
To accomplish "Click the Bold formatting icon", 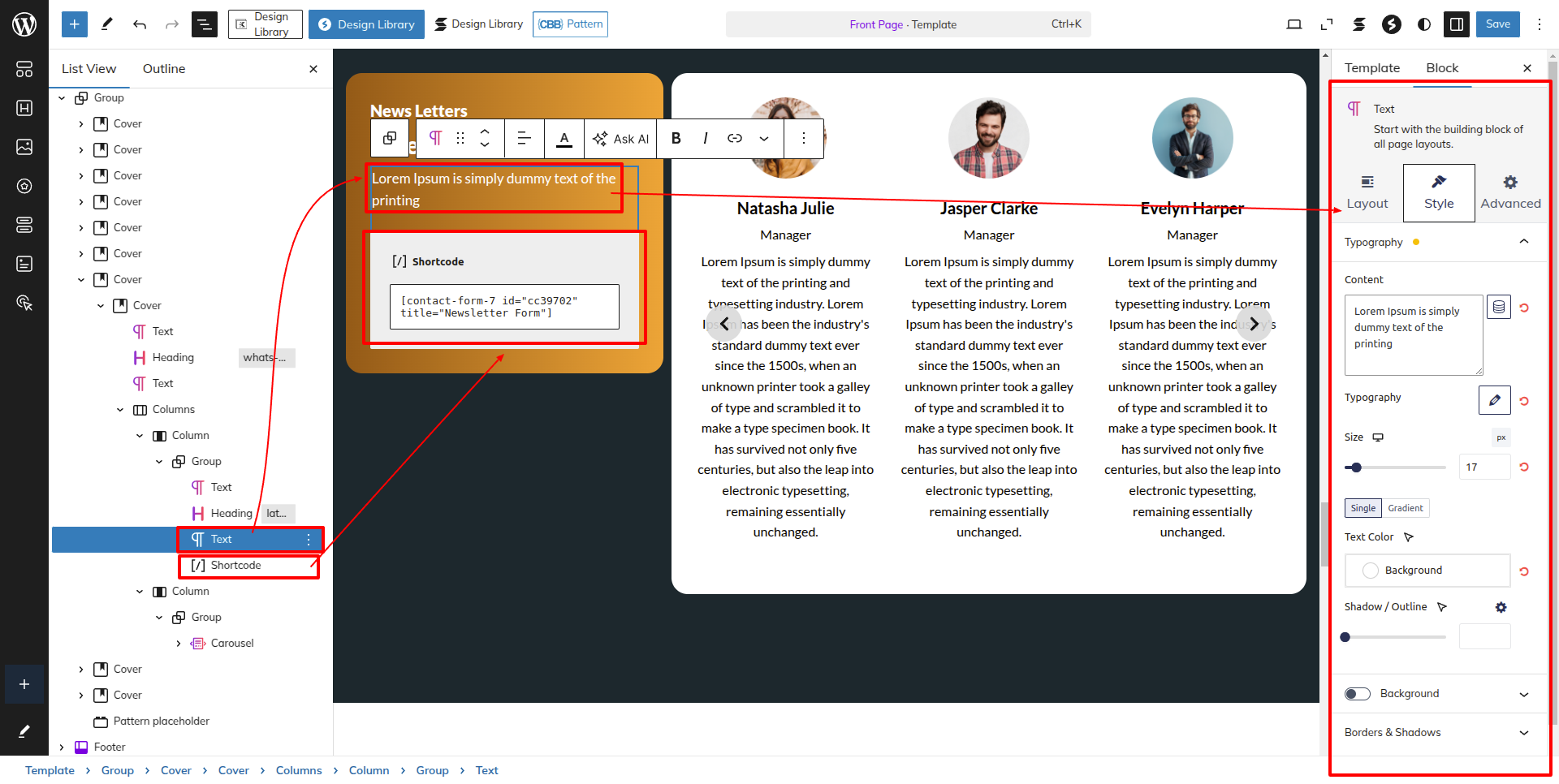I will [676, 138].
